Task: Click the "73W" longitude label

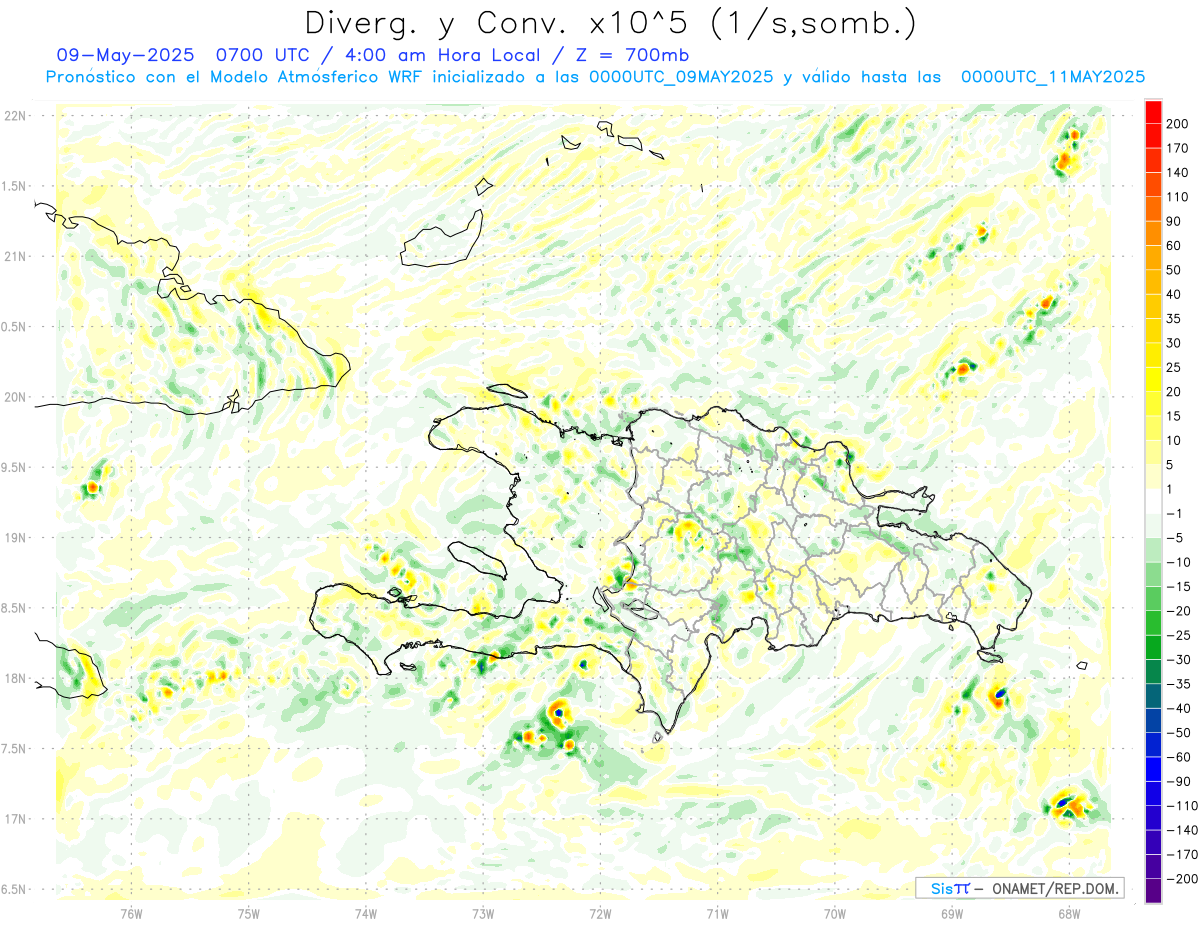Action: point(483,913)
